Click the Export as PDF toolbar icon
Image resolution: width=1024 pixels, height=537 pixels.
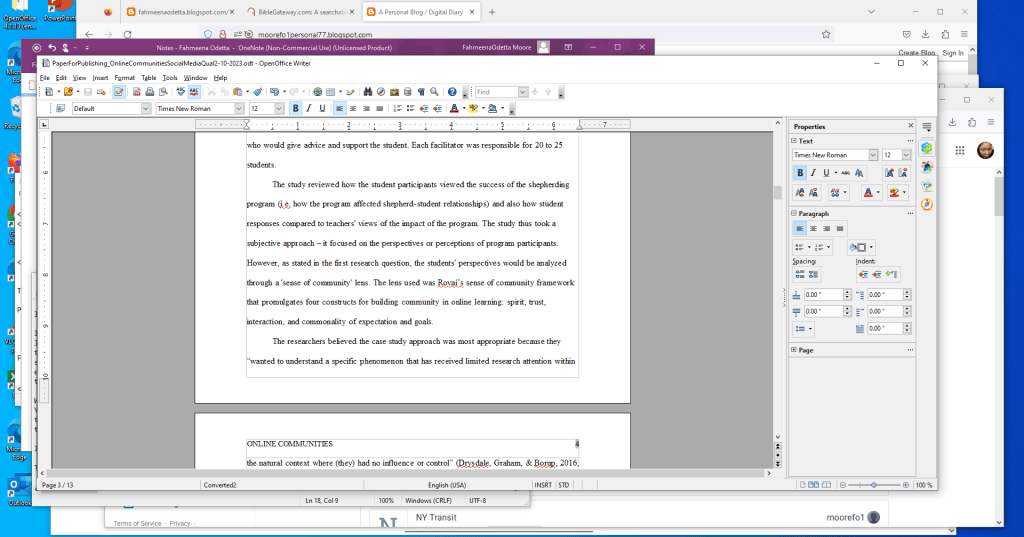click(x=136, y=92)
